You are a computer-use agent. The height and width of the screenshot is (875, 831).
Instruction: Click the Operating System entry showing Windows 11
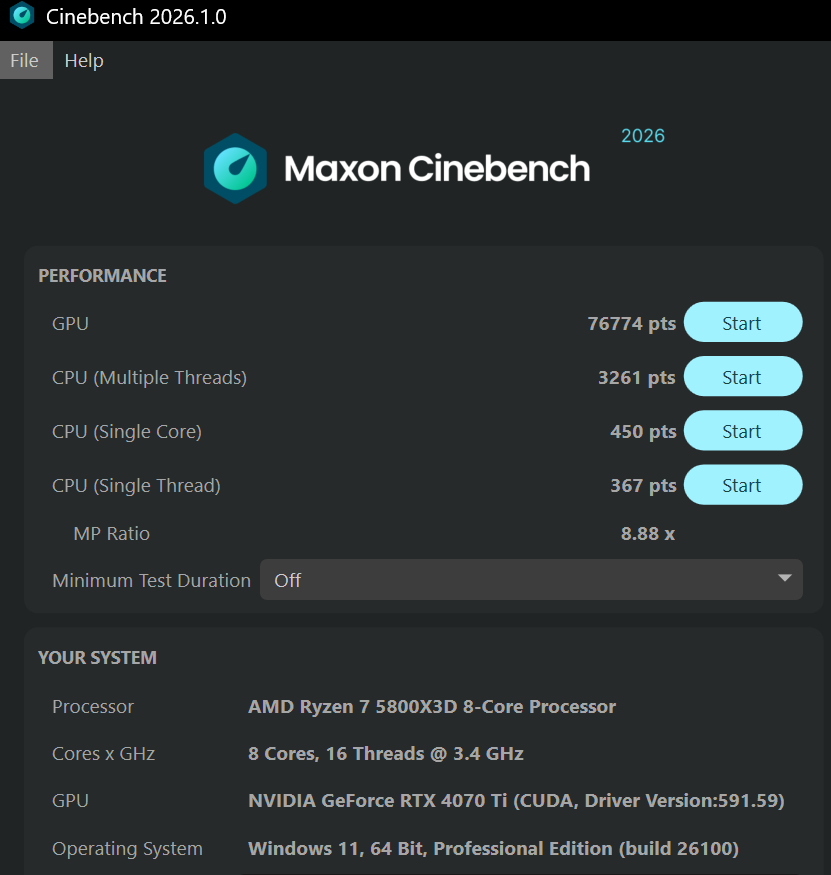point(495,848)
